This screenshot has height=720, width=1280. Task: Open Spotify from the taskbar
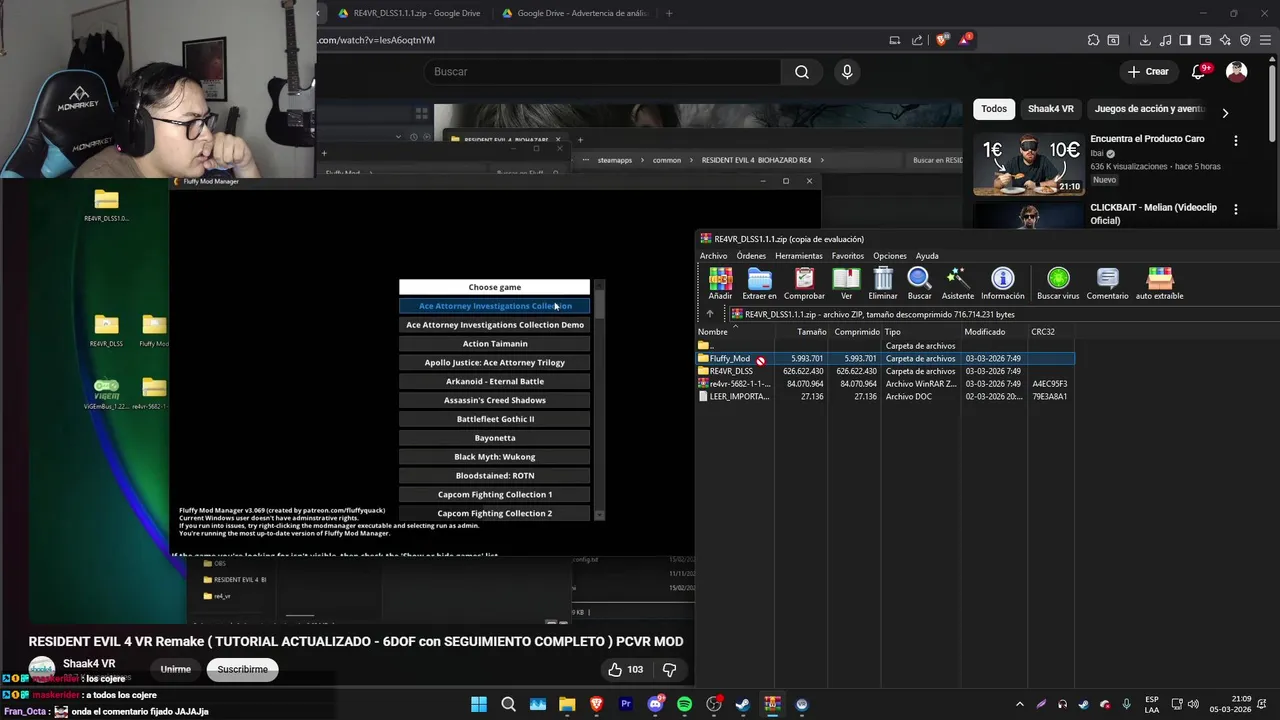pos(684,704)
